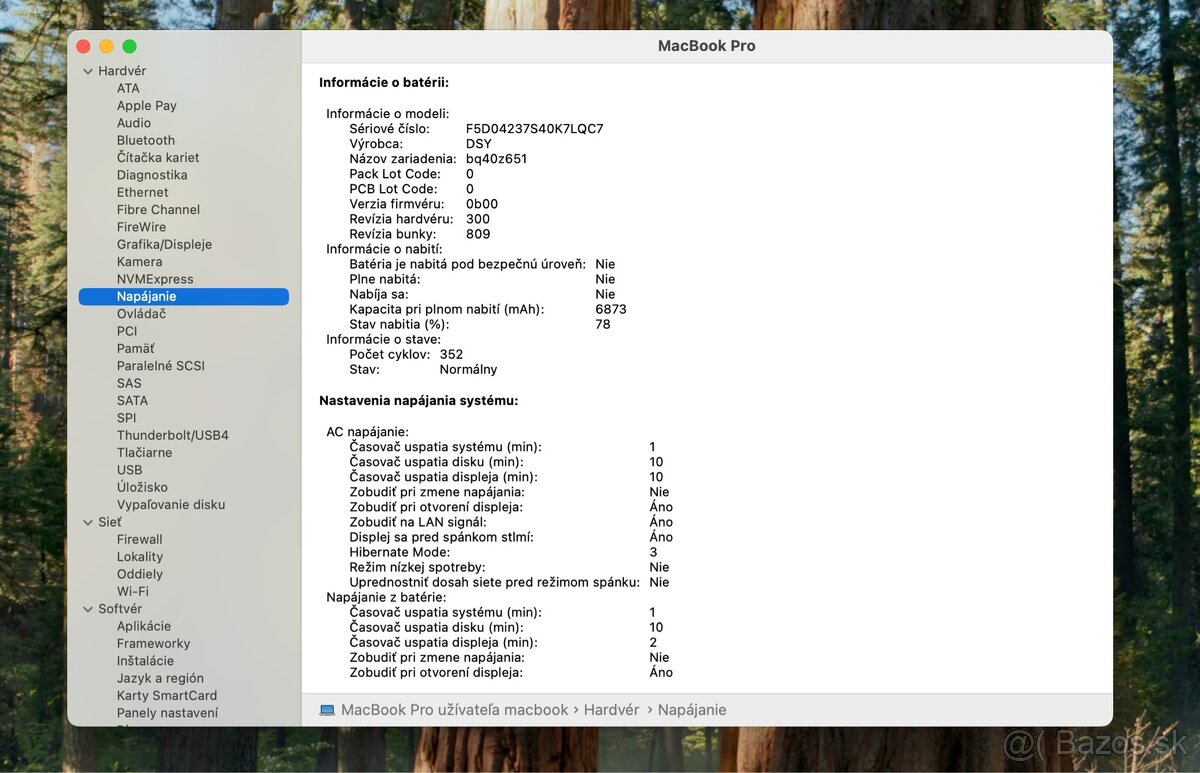
Task: Open Aplikácie software list
Action: pos(143,627)
